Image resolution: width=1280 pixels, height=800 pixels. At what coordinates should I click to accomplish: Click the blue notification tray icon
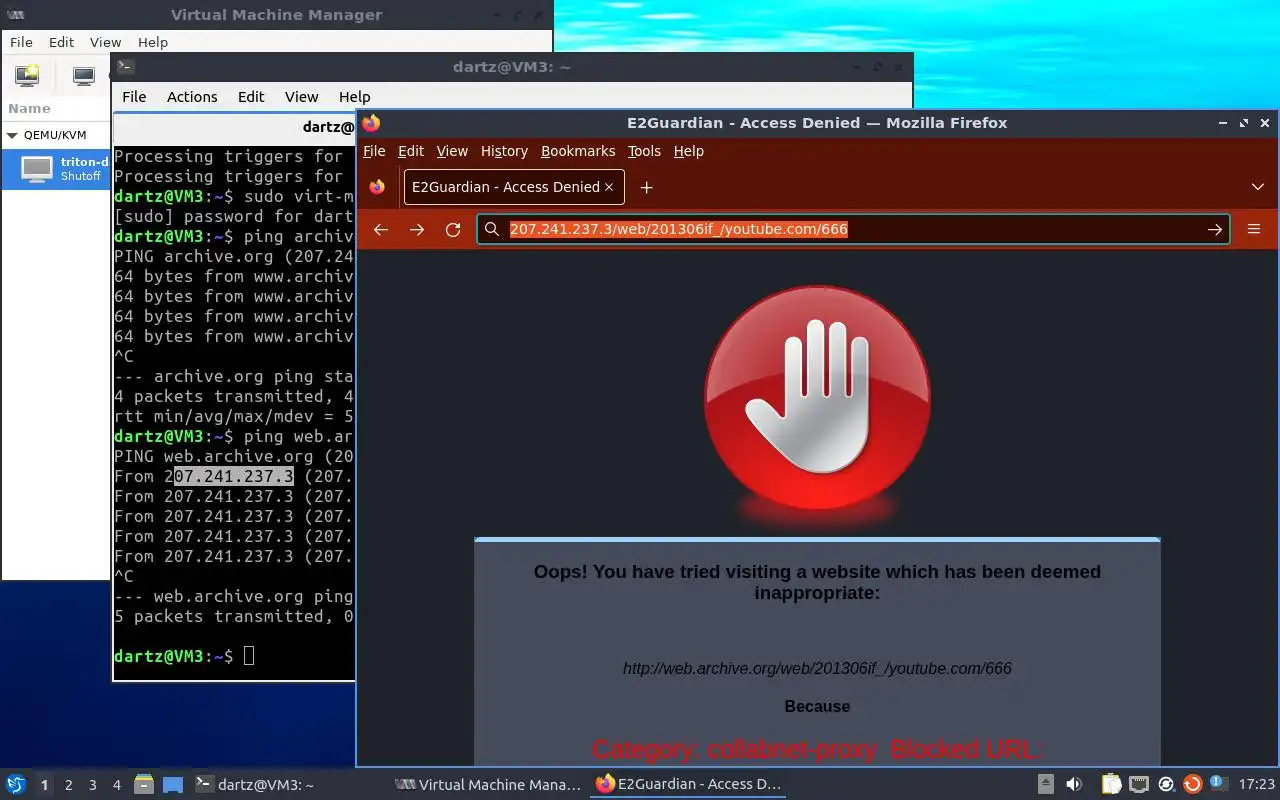click(x=1218, y=784)
